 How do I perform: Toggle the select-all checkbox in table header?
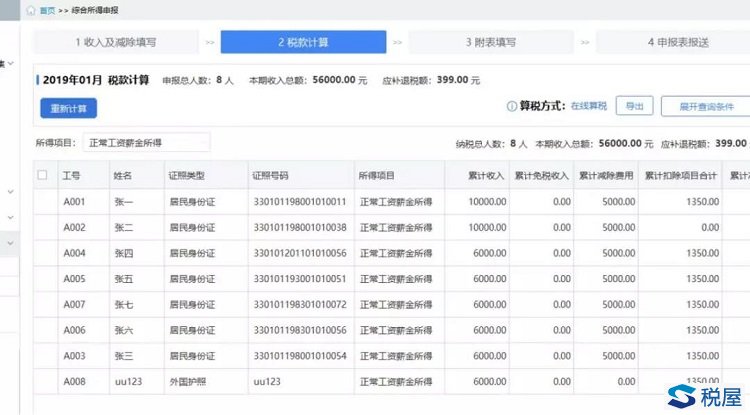point(42,175)
